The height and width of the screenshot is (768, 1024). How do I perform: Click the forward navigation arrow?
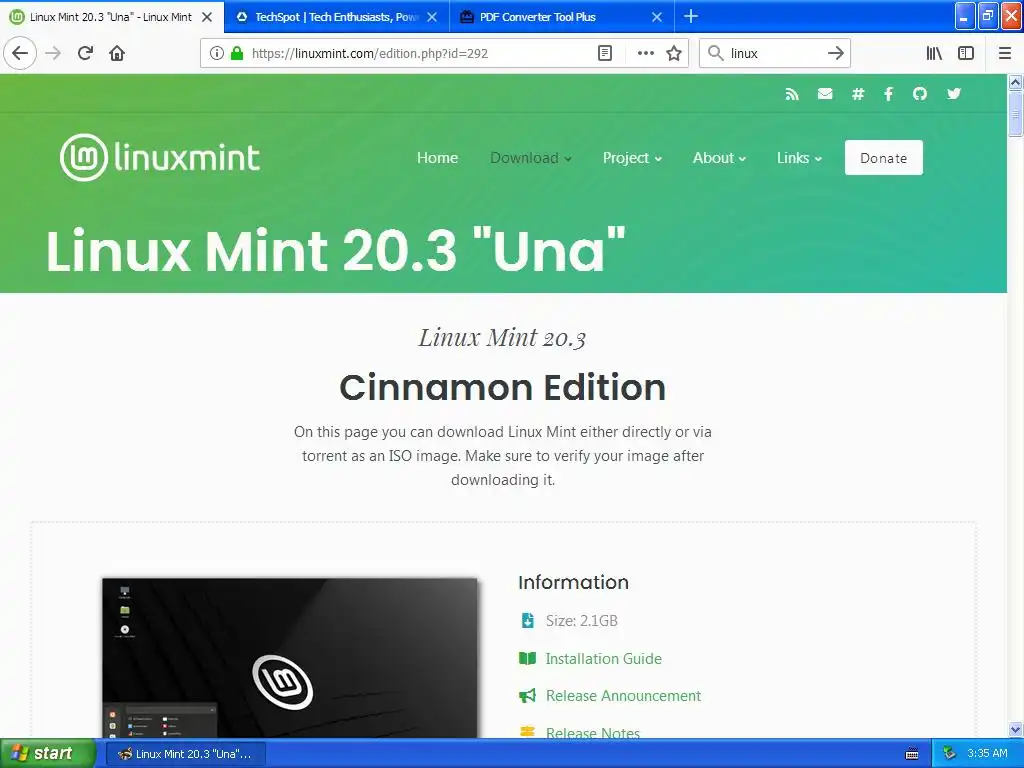pos(53,54)
